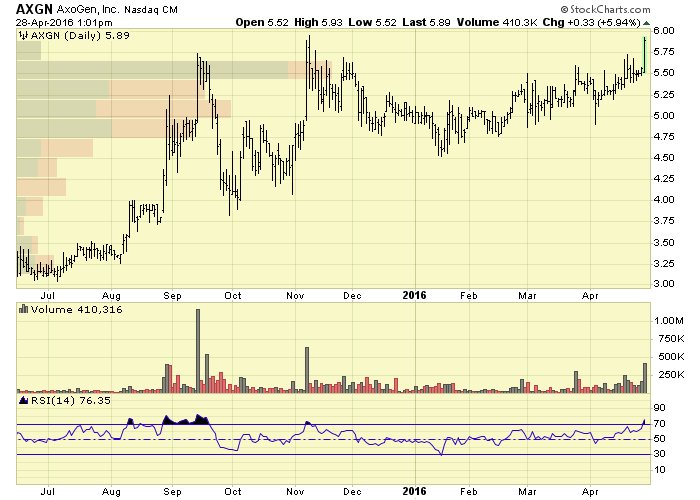The width and height of the screenshot is (700, 500).
Task: Click the Dec label under the RSI panel
Action: (352, 492)
